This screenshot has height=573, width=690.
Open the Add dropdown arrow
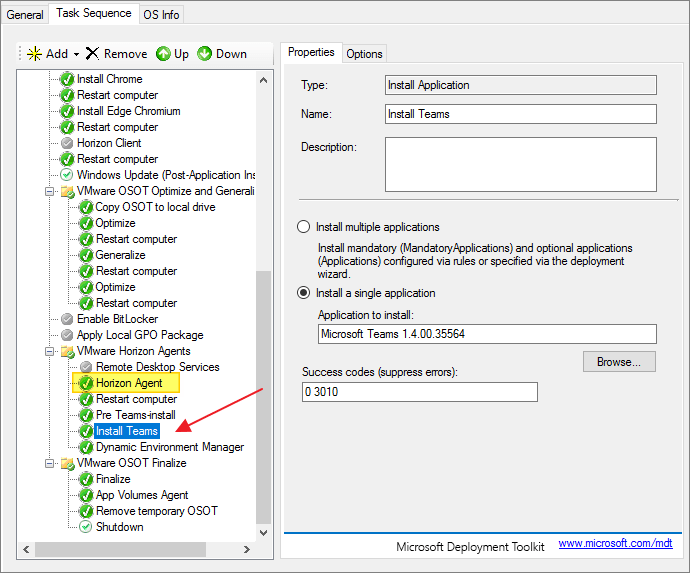pos(76,54)
